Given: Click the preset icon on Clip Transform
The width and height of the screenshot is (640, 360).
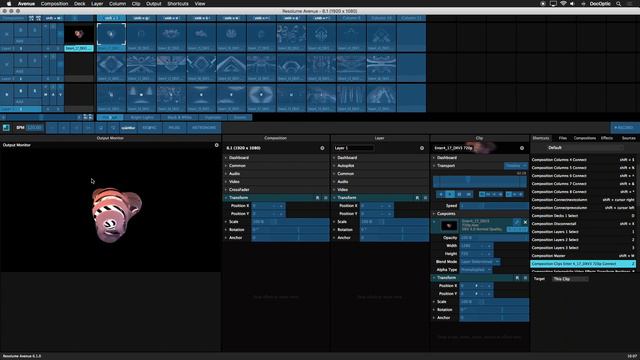Looking at the screenshot, I should coord(517,278).
